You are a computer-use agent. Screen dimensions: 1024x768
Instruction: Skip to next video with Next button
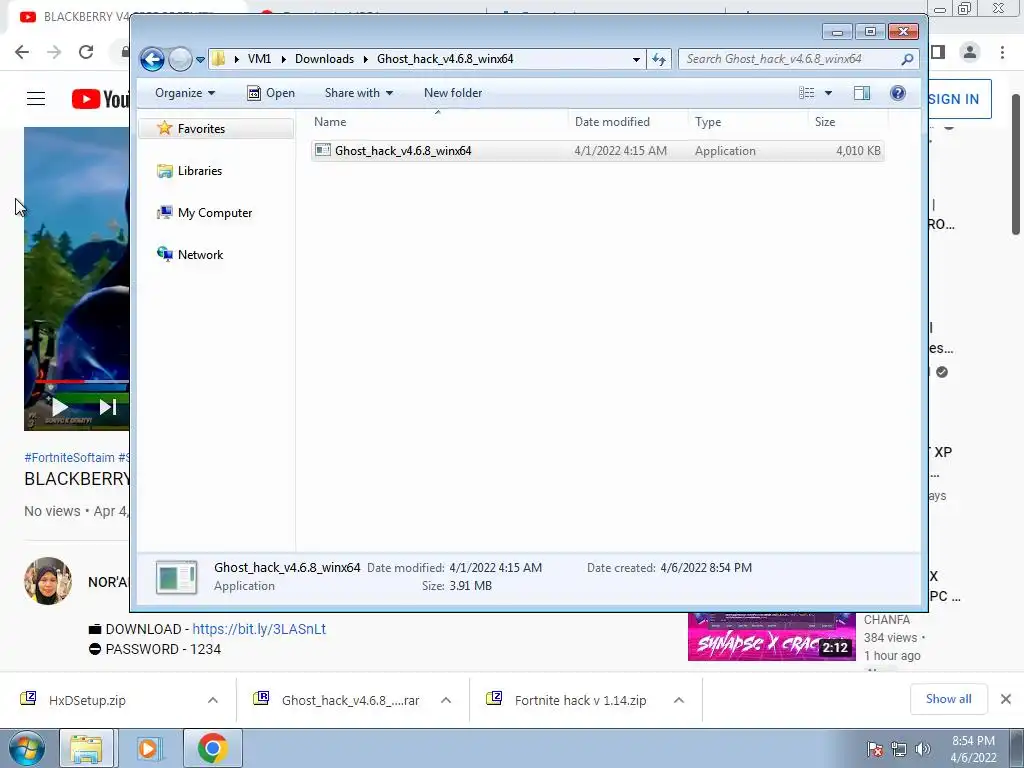108,407
